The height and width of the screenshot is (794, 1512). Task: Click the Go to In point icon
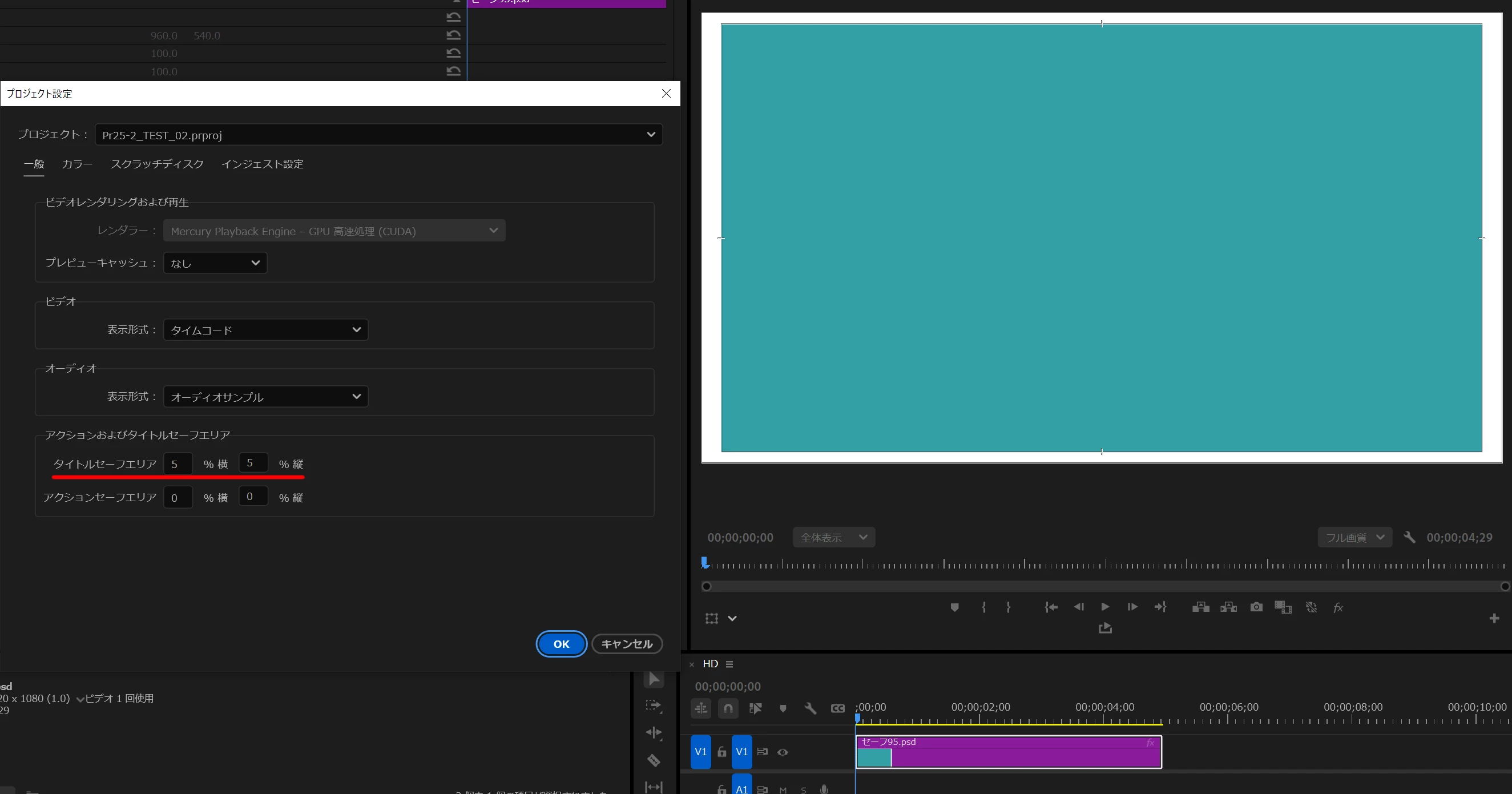(1051, 607)
